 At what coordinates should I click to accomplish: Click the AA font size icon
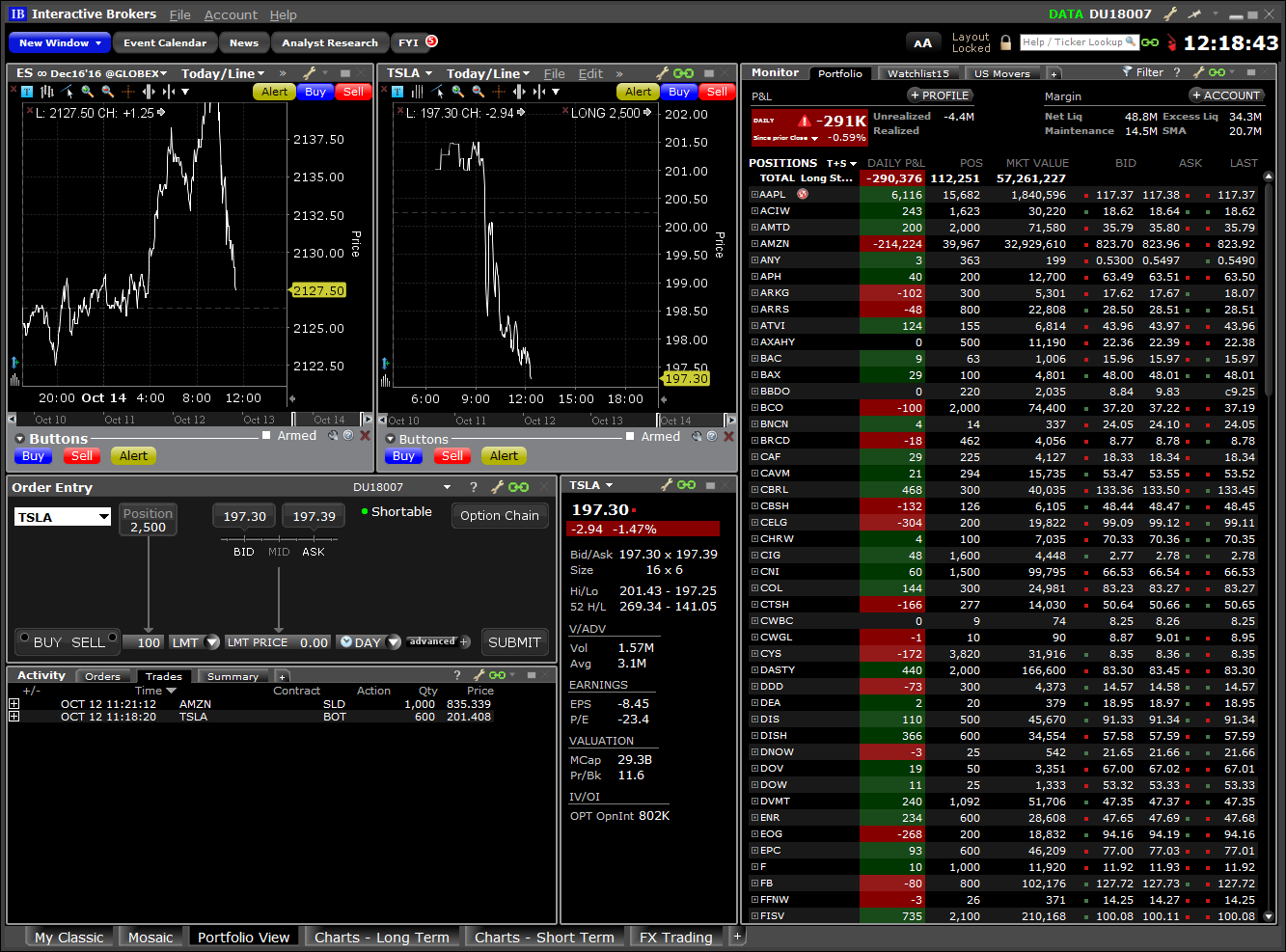tap(922, 42)
